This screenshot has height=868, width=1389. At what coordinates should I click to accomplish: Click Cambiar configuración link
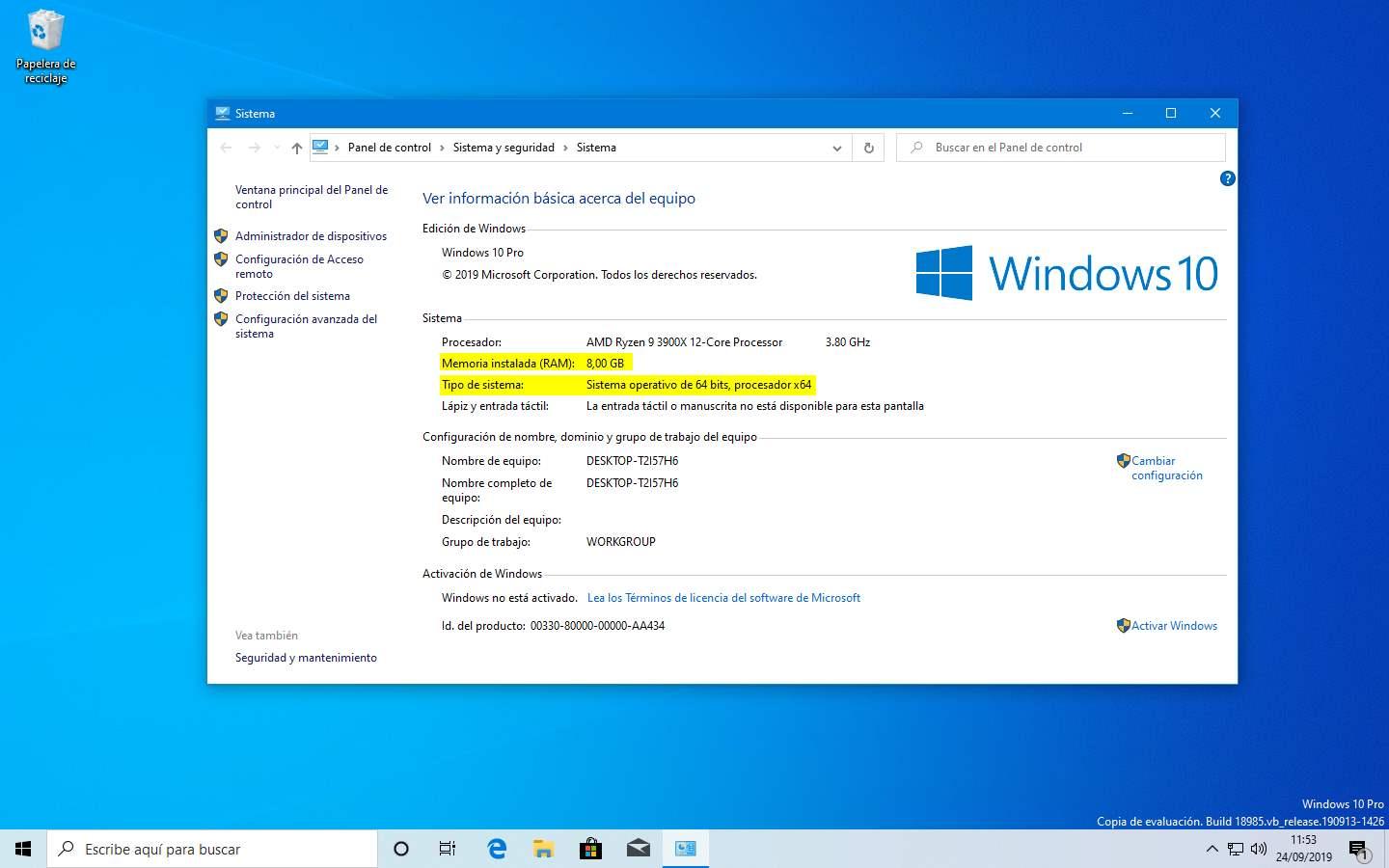[1167, 468]
